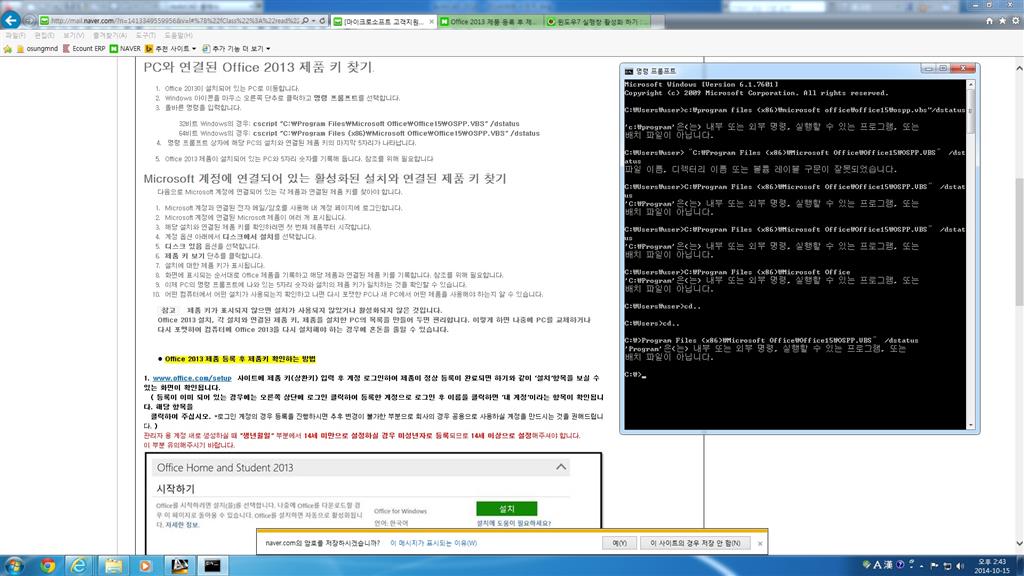
Task: Collapse the Office Home and Student 2013 section
Action: (561, 467)
